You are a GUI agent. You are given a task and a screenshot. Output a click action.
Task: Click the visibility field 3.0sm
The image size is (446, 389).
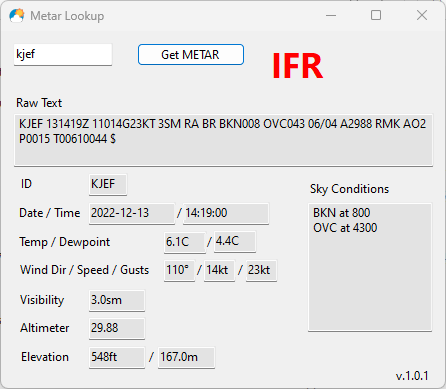[117, 300]
